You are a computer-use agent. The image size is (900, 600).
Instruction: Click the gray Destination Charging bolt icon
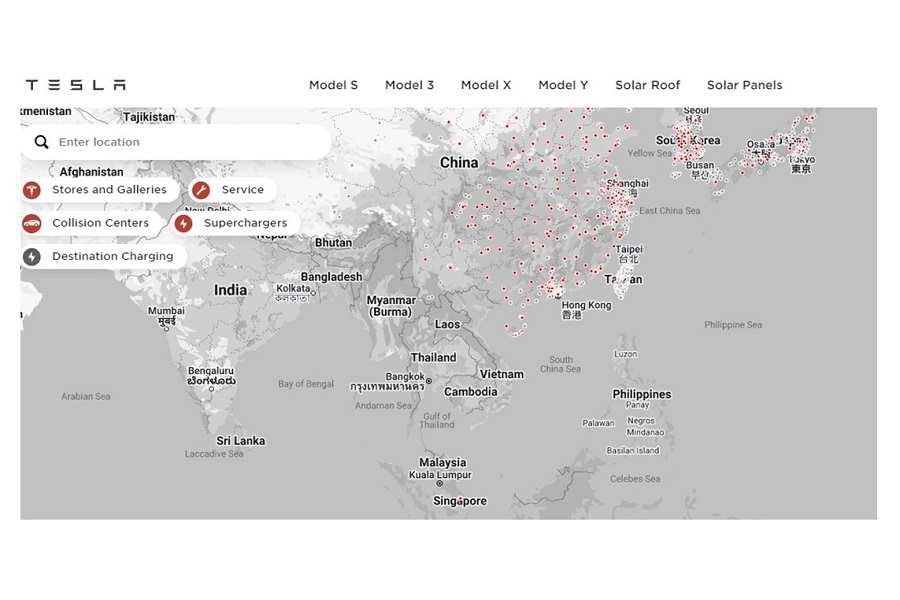click(32, 257)
